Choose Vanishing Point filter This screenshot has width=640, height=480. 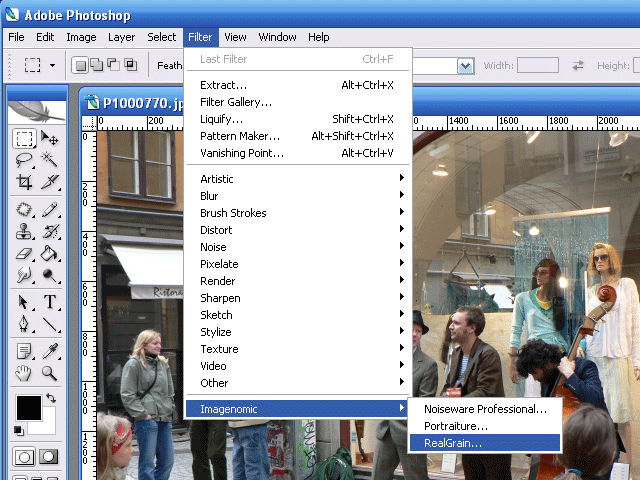[298, 153]
